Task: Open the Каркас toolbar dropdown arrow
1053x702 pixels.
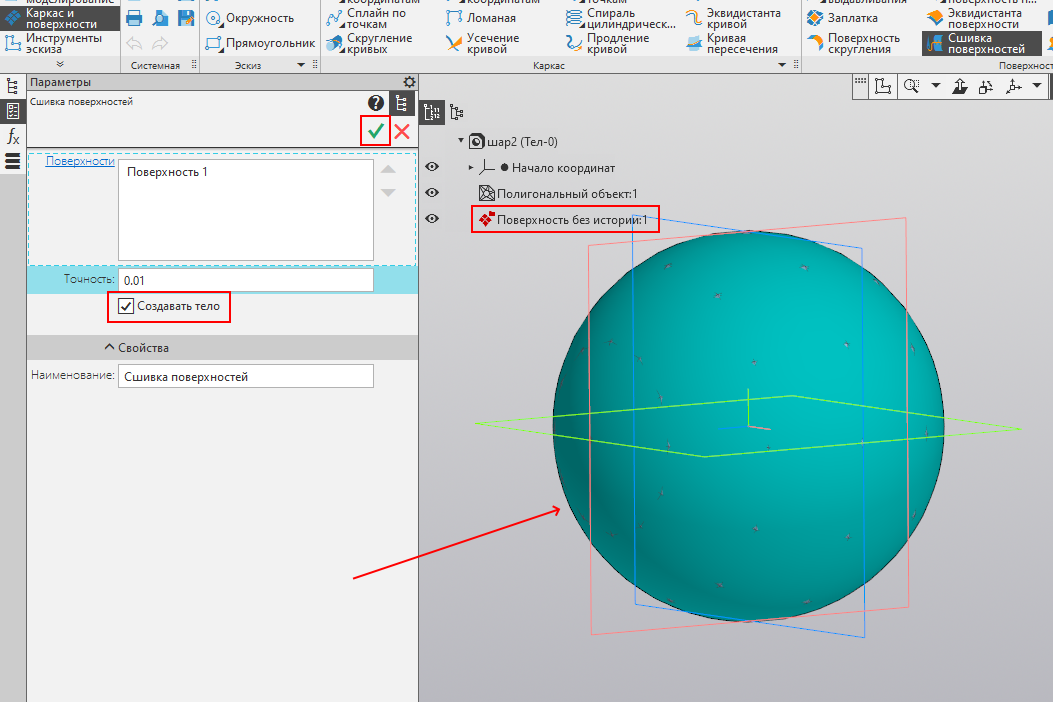Action: coord(782,65)
